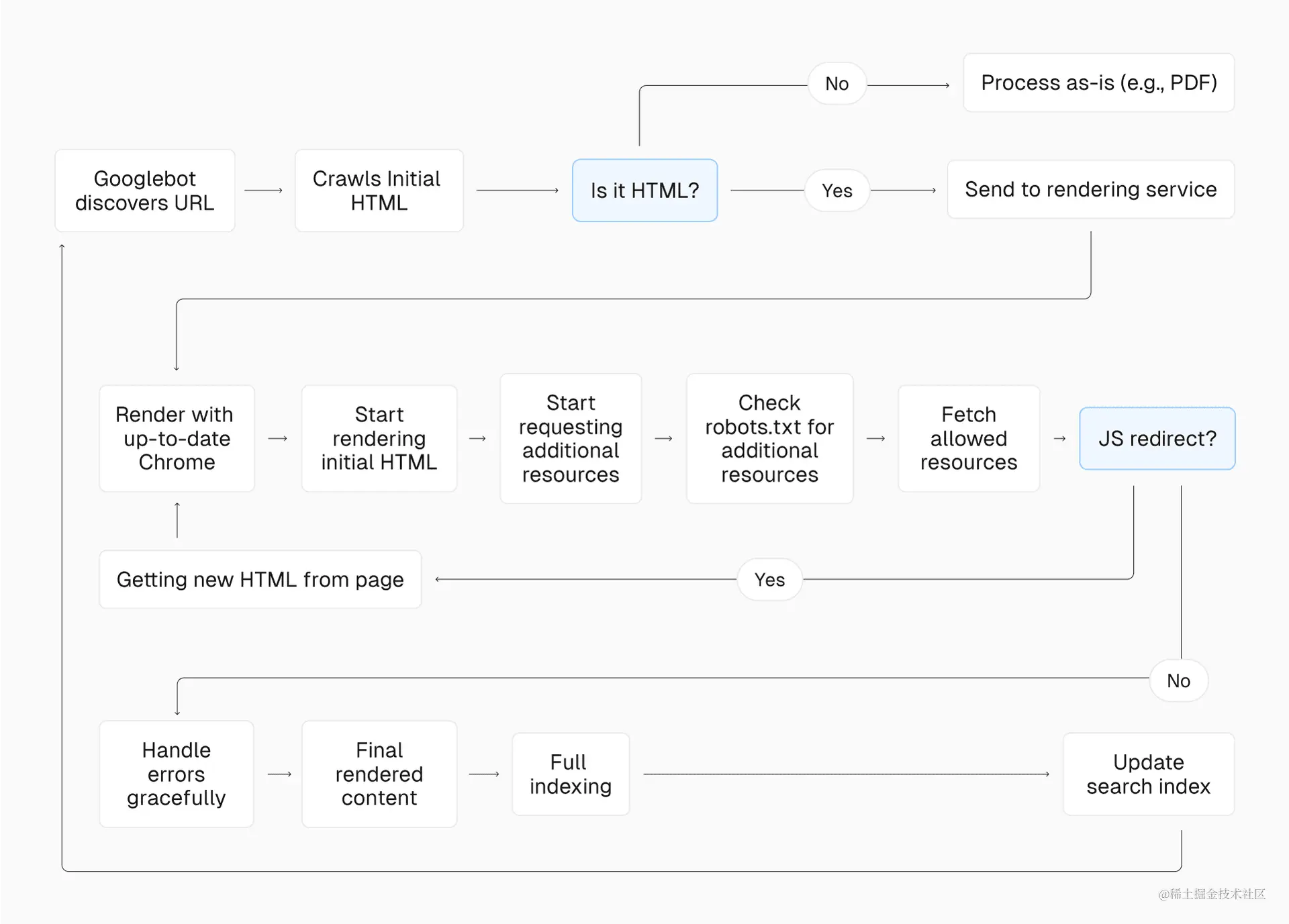The image size is (1289, 924).
Task: Click the Googlebot discovers URL box
Action: pyautogui.click(x=145, y=191)
